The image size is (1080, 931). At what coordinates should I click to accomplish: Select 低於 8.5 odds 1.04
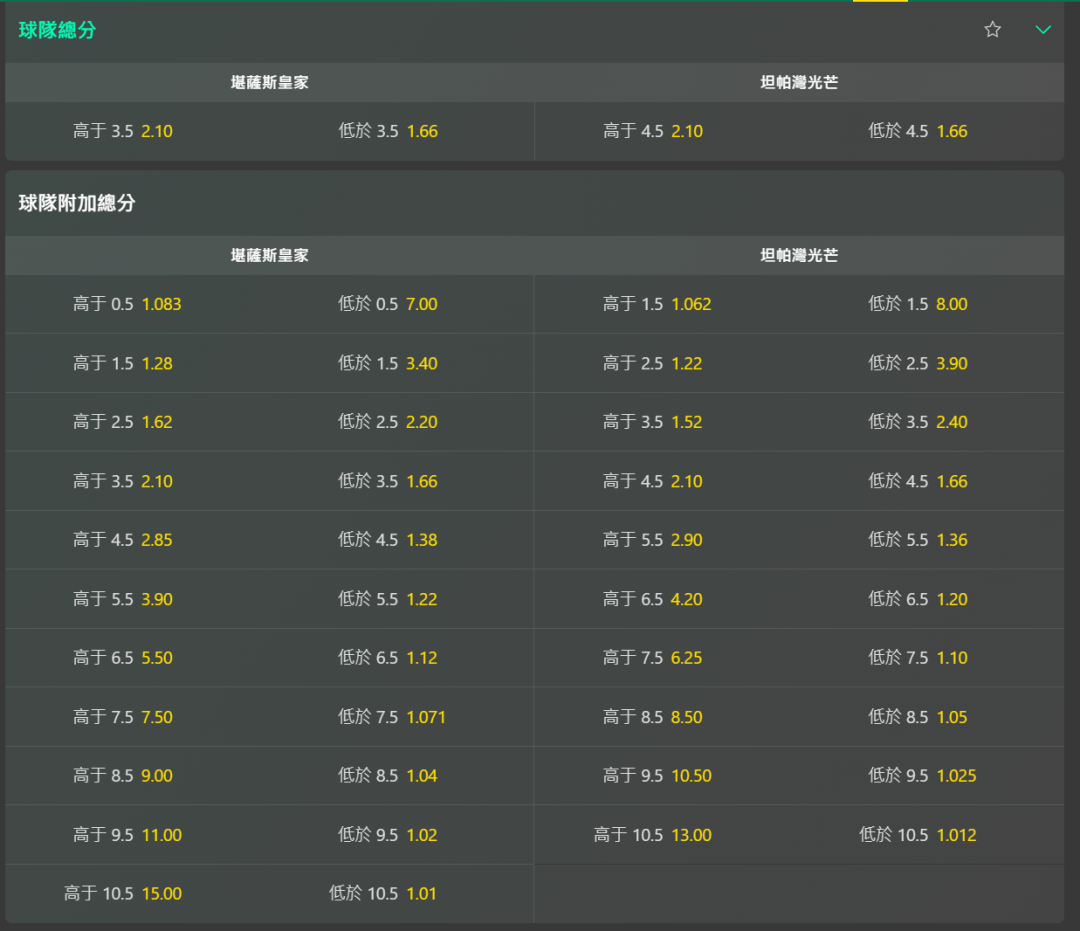388,775
